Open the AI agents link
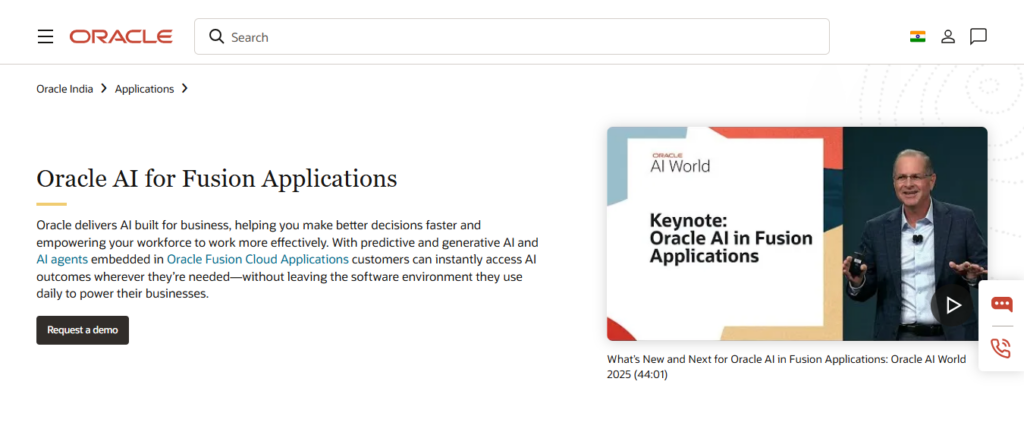 click(62, 259)
